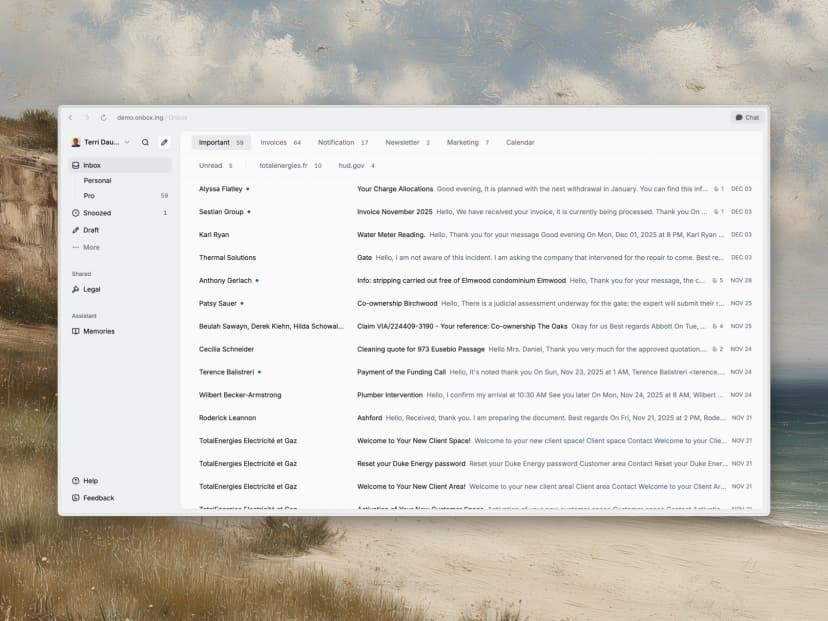The image size is (828, 621).
Task: Go back using the back arrow
Action: click(70, 118)
